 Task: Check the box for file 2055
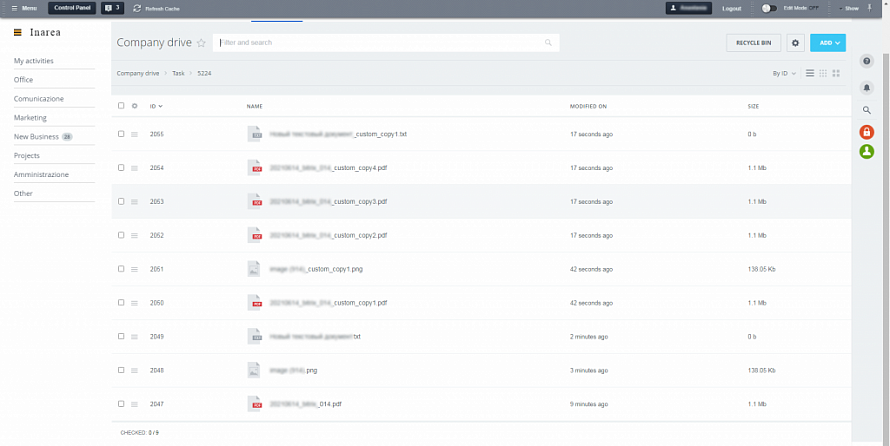(121, 133)
